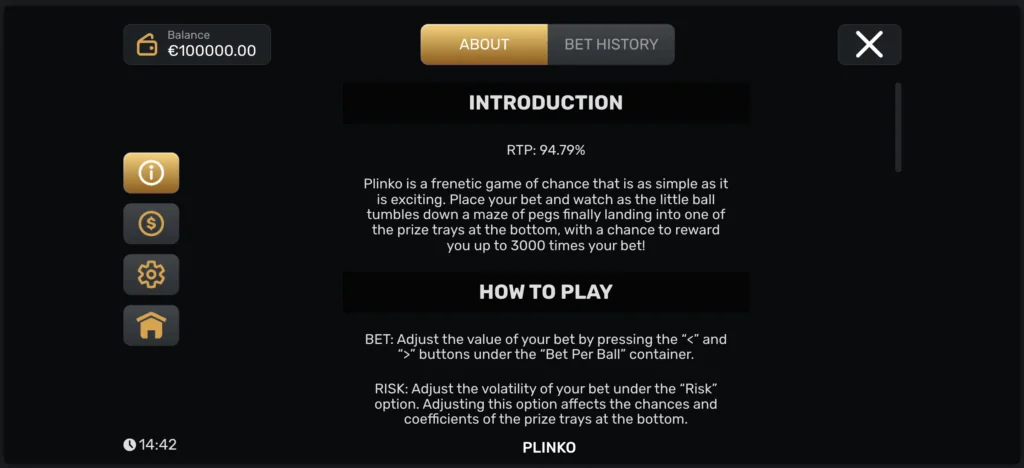Image resolution: width=1024 pixels, height=468 pixels.
Task: Click the BET instructions paragraph
Action: tap(545, 346)
